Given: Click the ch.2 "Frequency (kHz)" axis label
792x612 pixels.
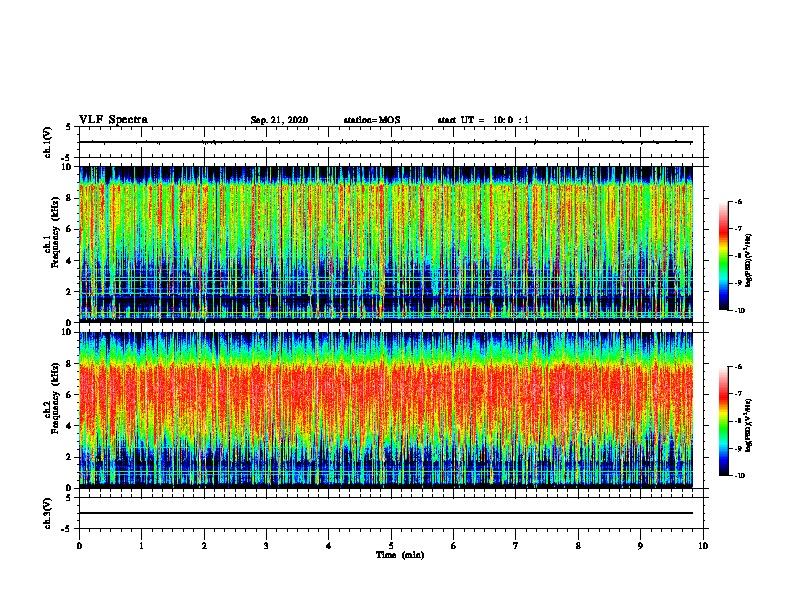Looking at the screenshot, I should coord(55,398).
